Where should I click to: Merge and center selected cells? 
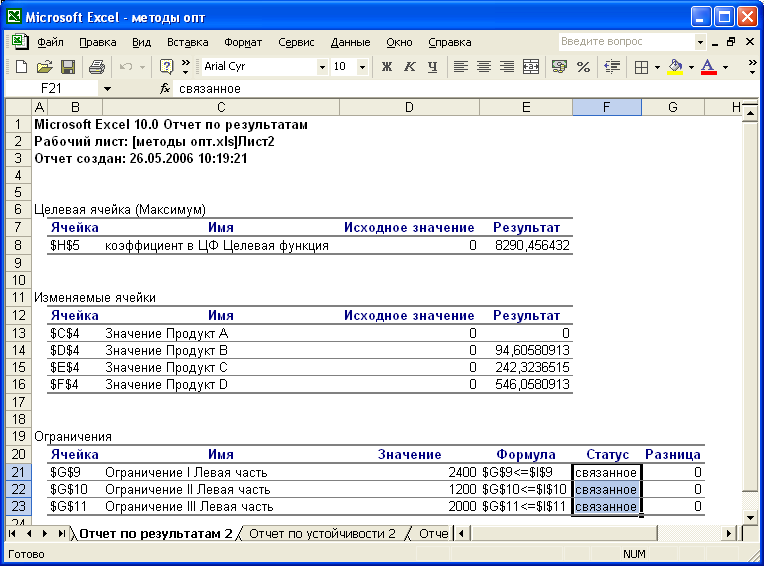531,67
